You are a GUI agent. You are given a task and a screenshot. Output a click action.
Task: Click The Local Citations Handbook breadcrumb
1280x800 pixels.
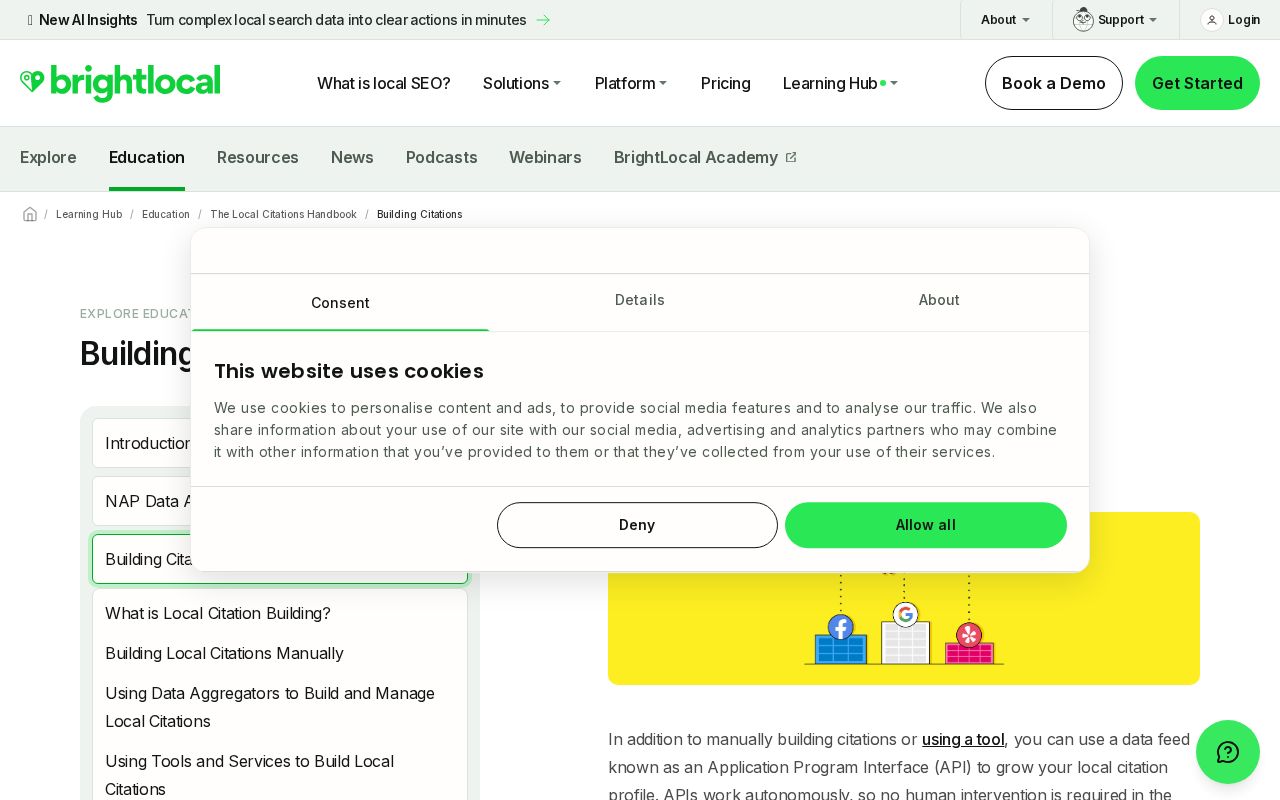pos(283,214)
